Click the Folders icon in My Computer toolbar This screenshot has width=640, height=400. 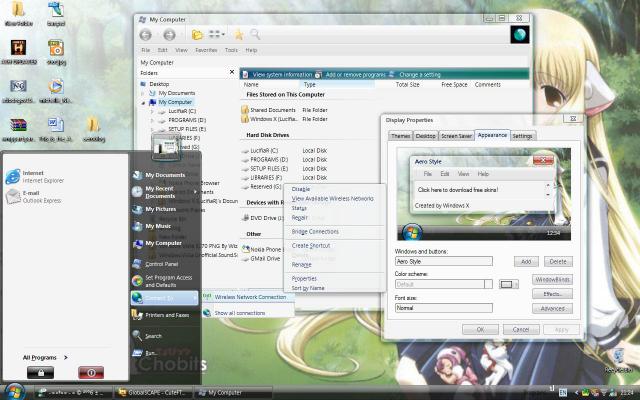point(198,35)
